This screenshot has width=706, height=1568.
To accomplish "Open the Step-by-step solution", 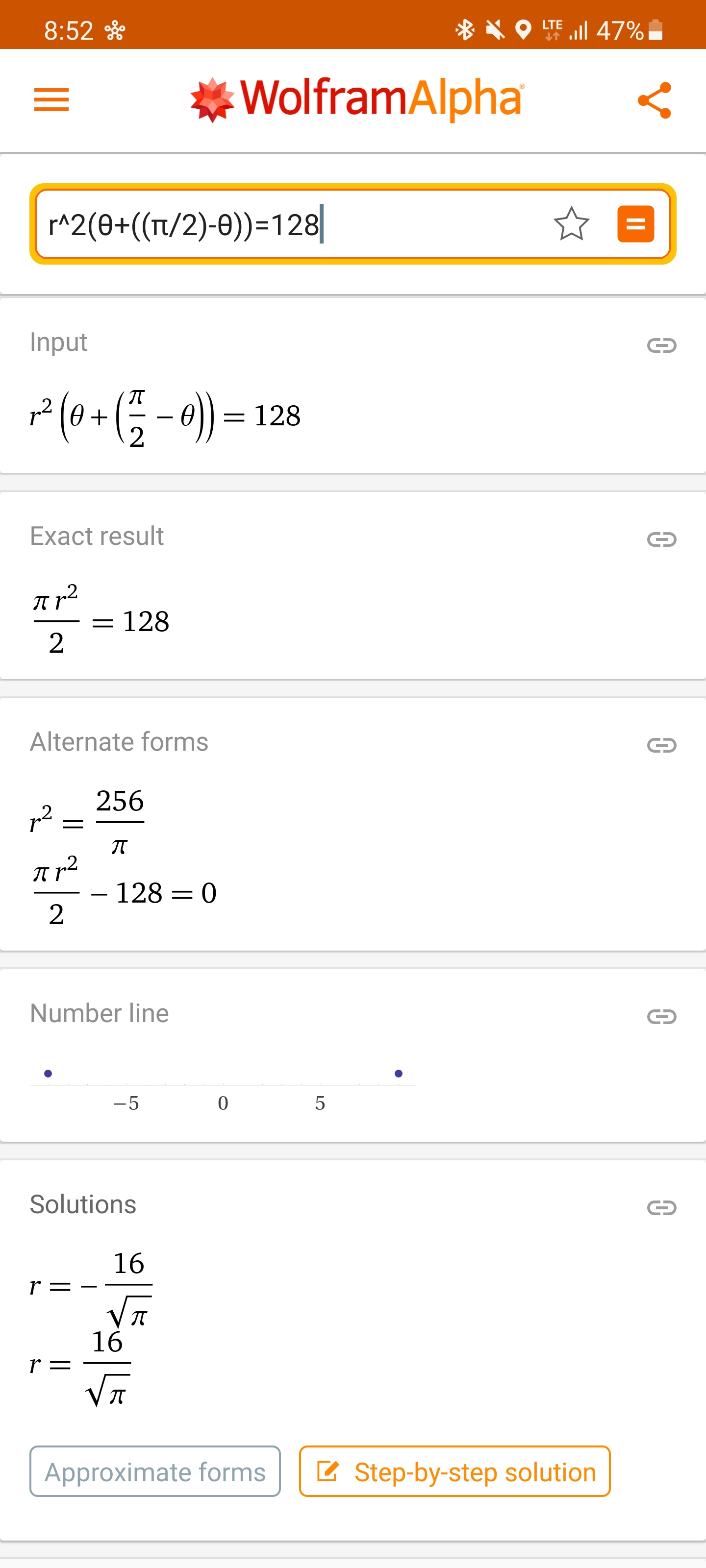I will pos(454,1471).
